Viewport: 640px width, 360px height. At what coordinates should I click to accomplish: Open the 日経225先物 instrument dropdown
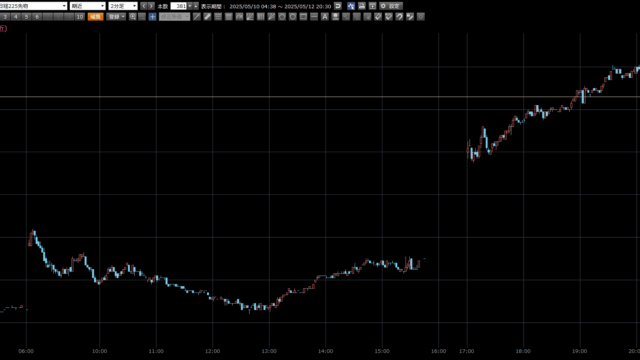33,6
